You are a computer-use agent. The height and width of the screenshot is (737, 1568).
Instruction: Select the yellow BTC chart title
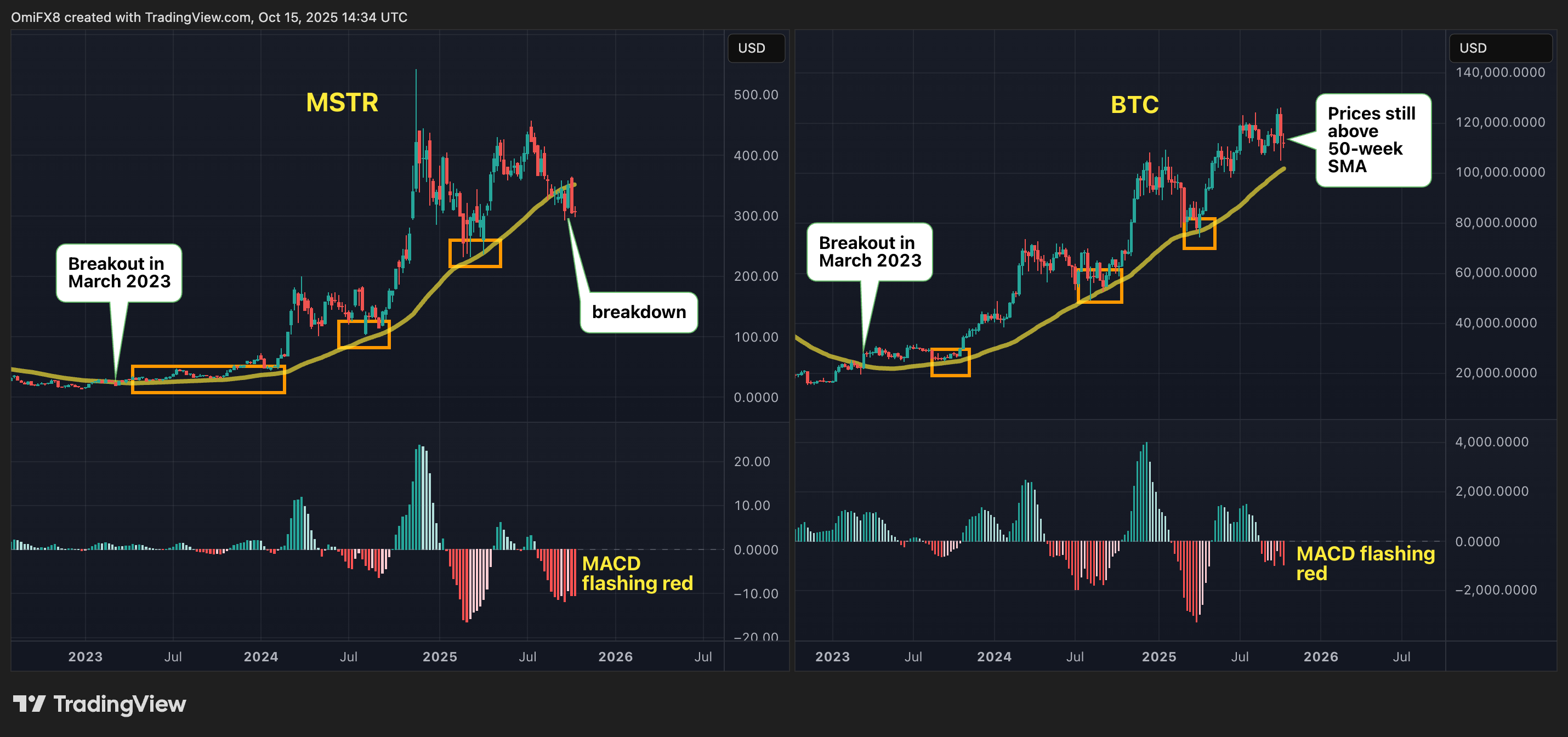1135,105
